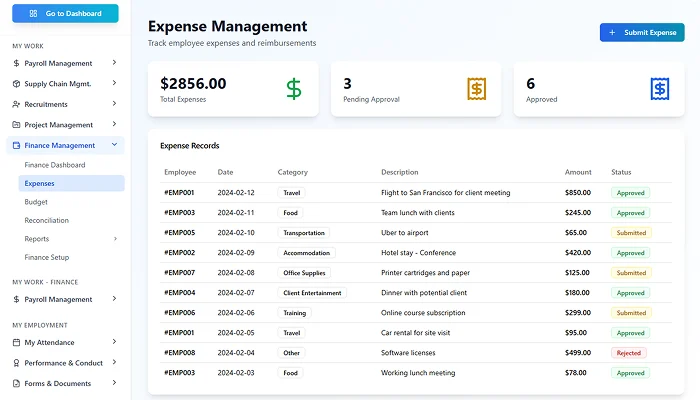Image resolution: width=700 pixels, height=400 pixels.
Task: Click the Client Entertainment category tag
Action: tap(312, 293)
